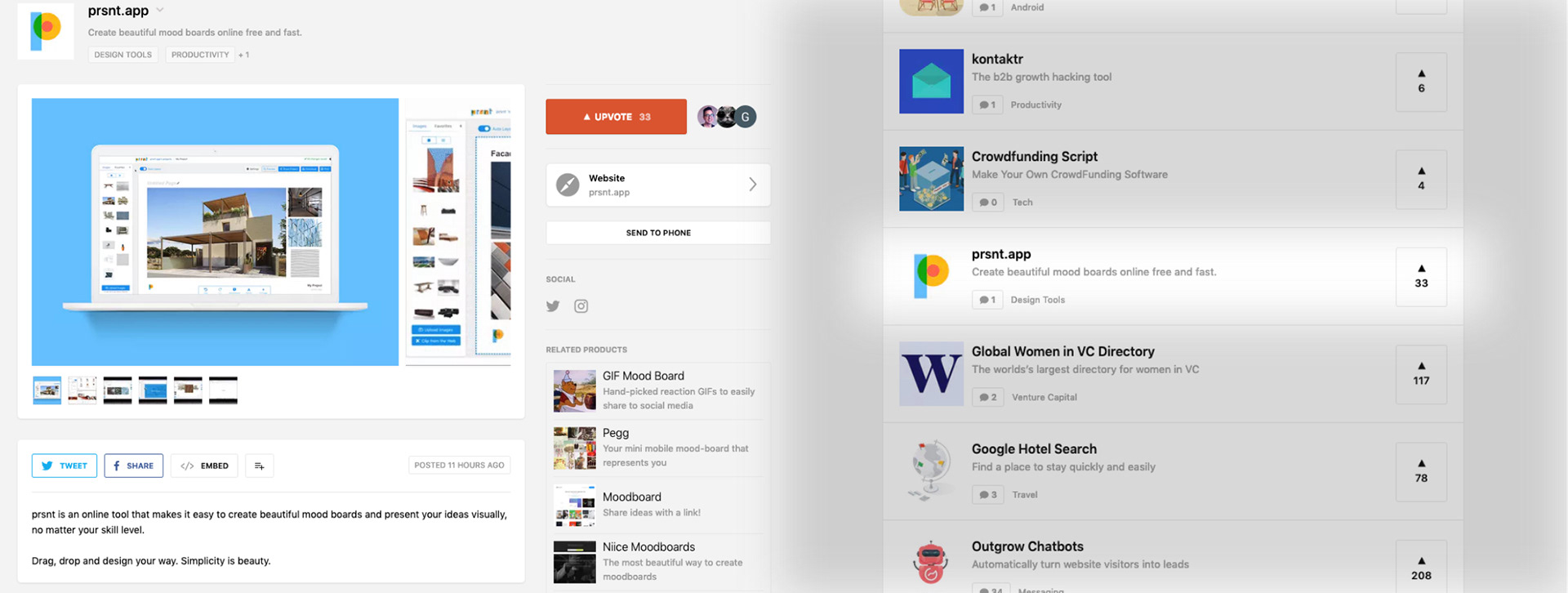Screen dimensions: 1568x593
Task: Upvote kontaktr with the 6 vote button
Action: pos(1421,82)
